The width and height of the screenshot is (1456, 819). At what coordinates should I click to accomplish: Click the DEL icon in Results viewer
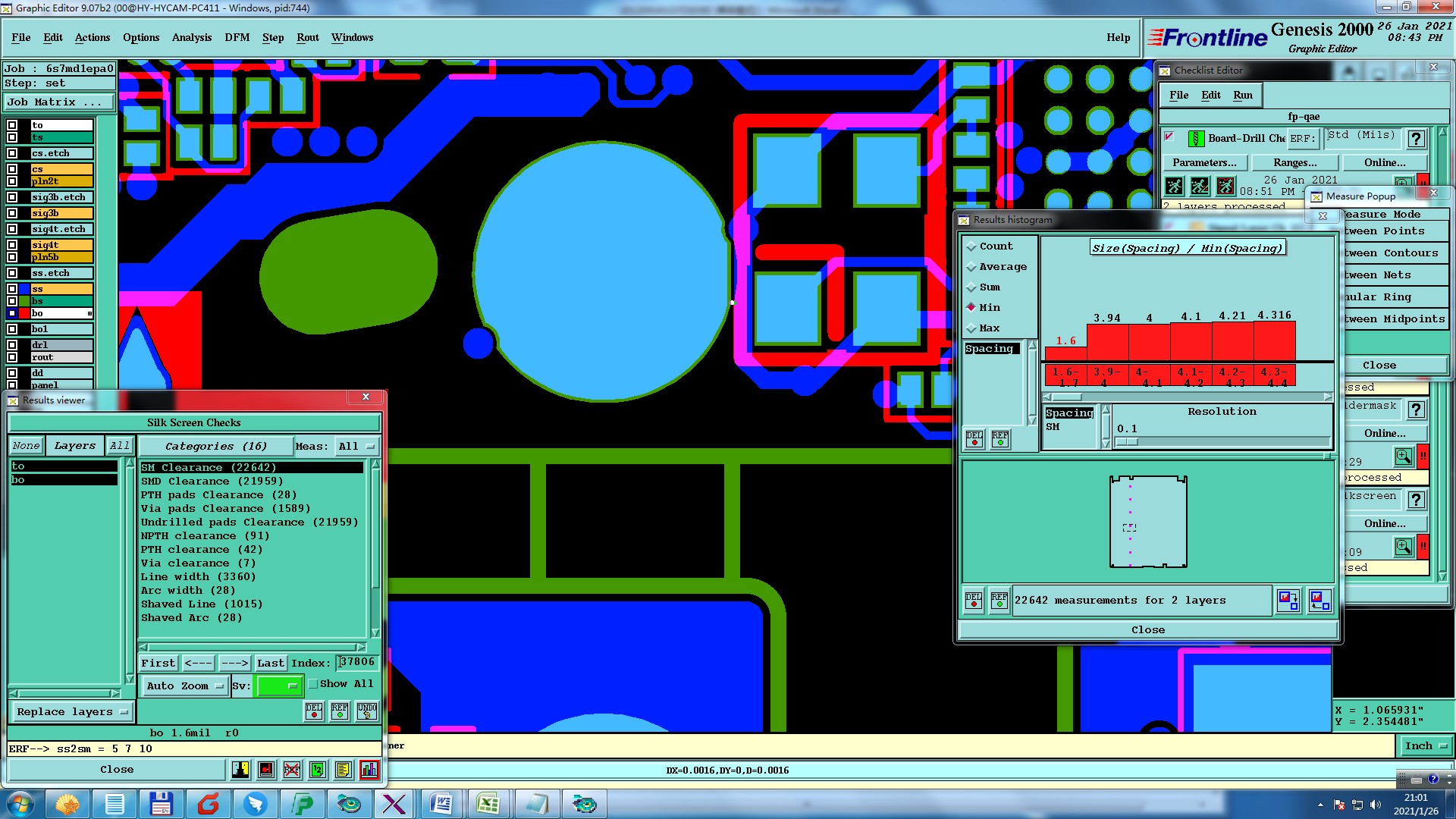tap(314, 711)
